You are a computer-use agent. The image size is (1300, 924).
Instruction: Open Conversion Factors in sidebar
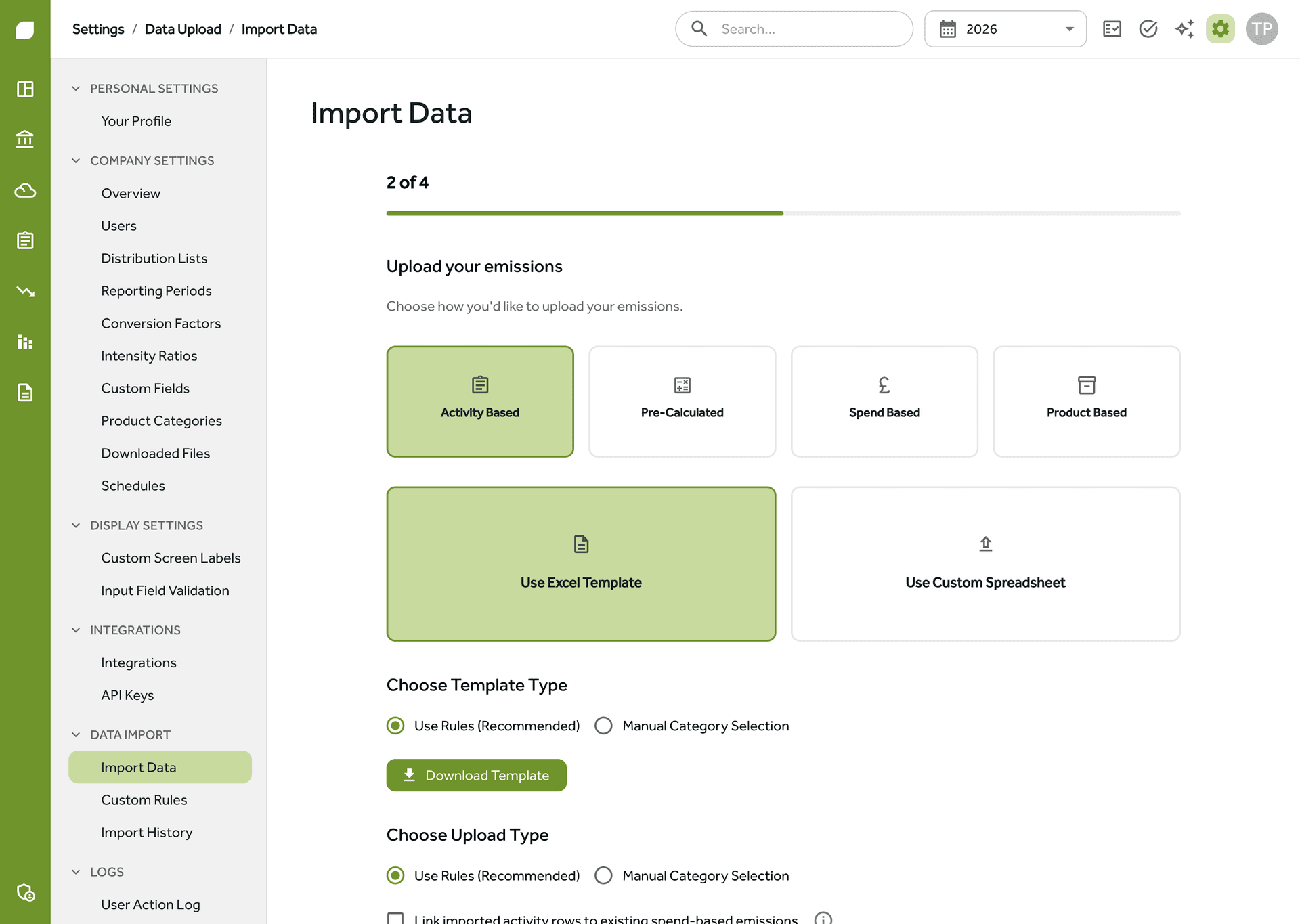161,324
